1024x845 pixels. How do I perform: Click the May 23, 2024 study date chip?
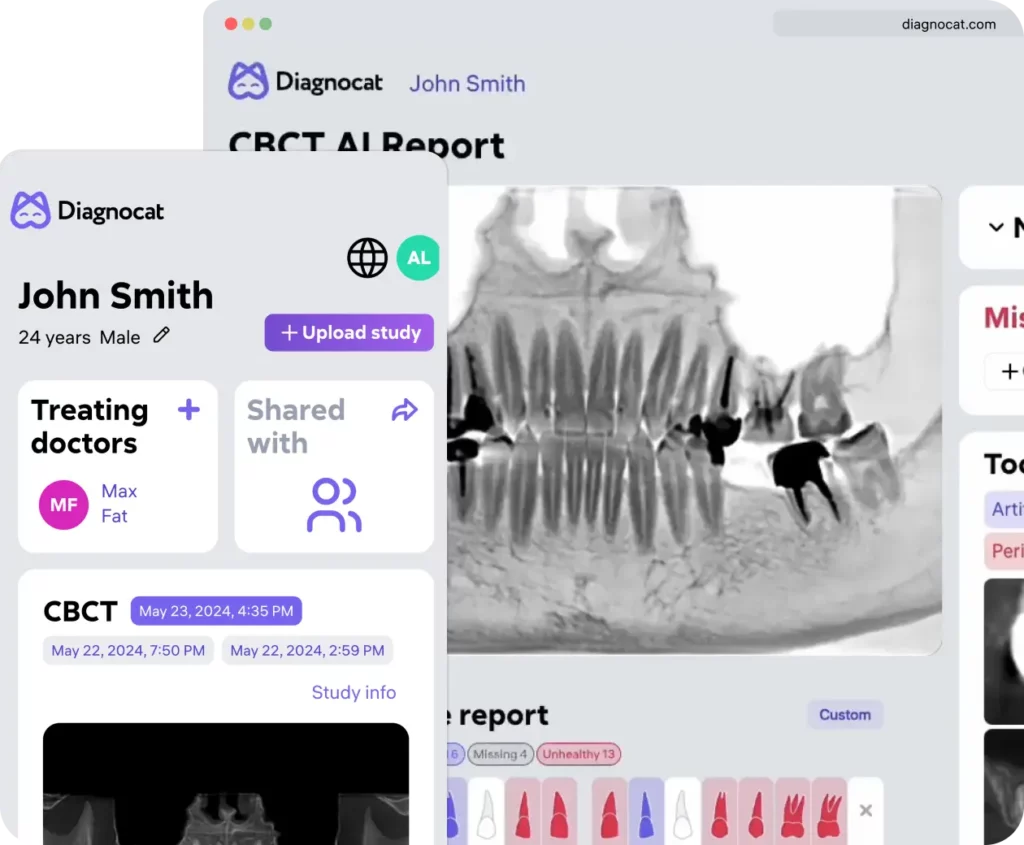(x=216, y=610)
